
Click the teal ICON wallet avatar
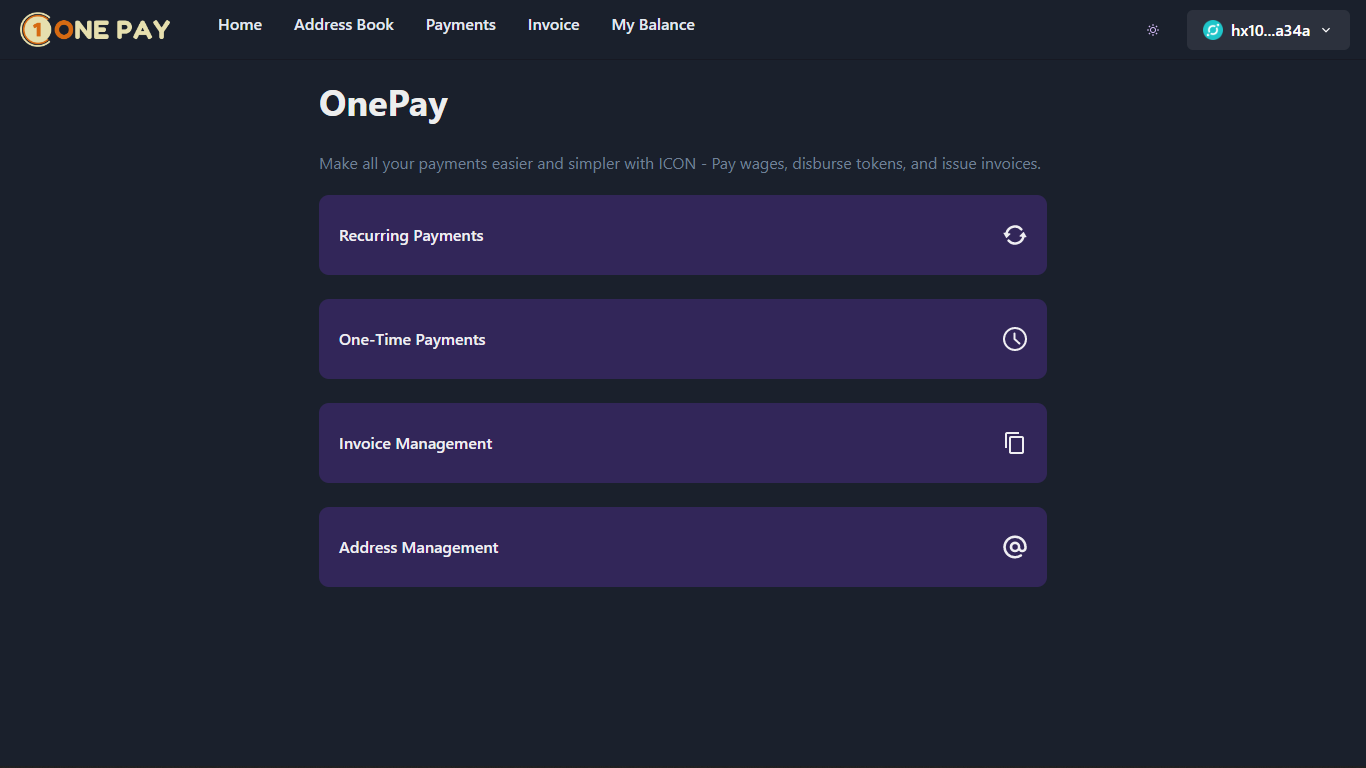pyautogui.click(x=1211, y=30)
